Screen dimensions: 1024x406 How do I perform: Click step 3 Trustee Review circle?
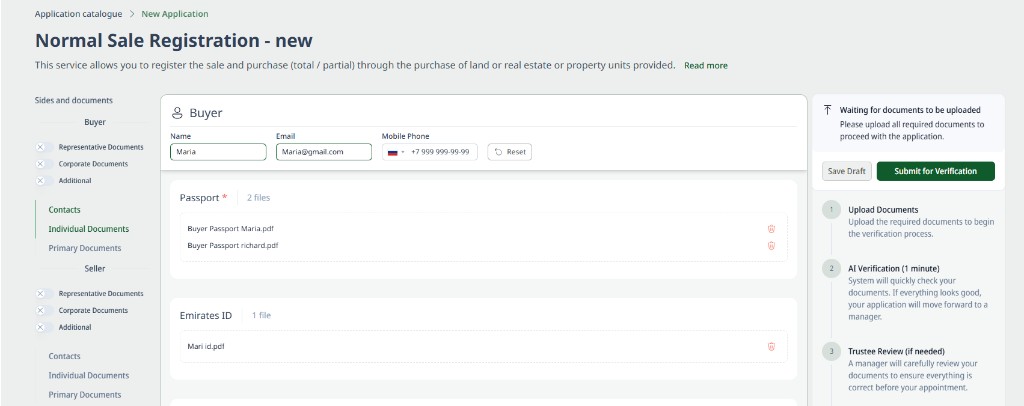(831, 351)
